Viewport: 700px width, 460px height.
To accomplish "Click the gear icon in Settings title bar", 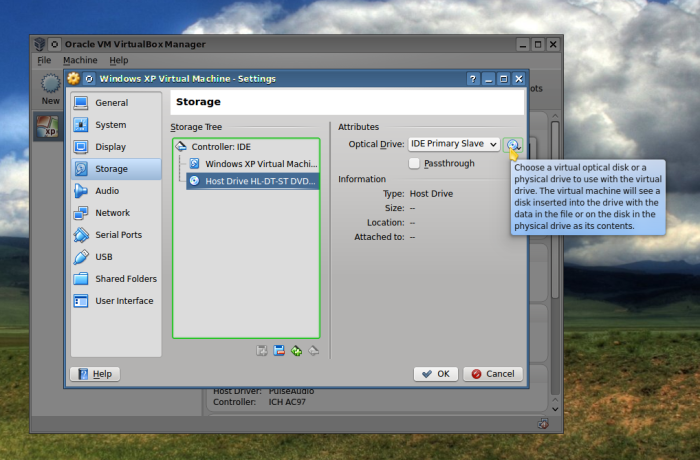I will (73, 79).
